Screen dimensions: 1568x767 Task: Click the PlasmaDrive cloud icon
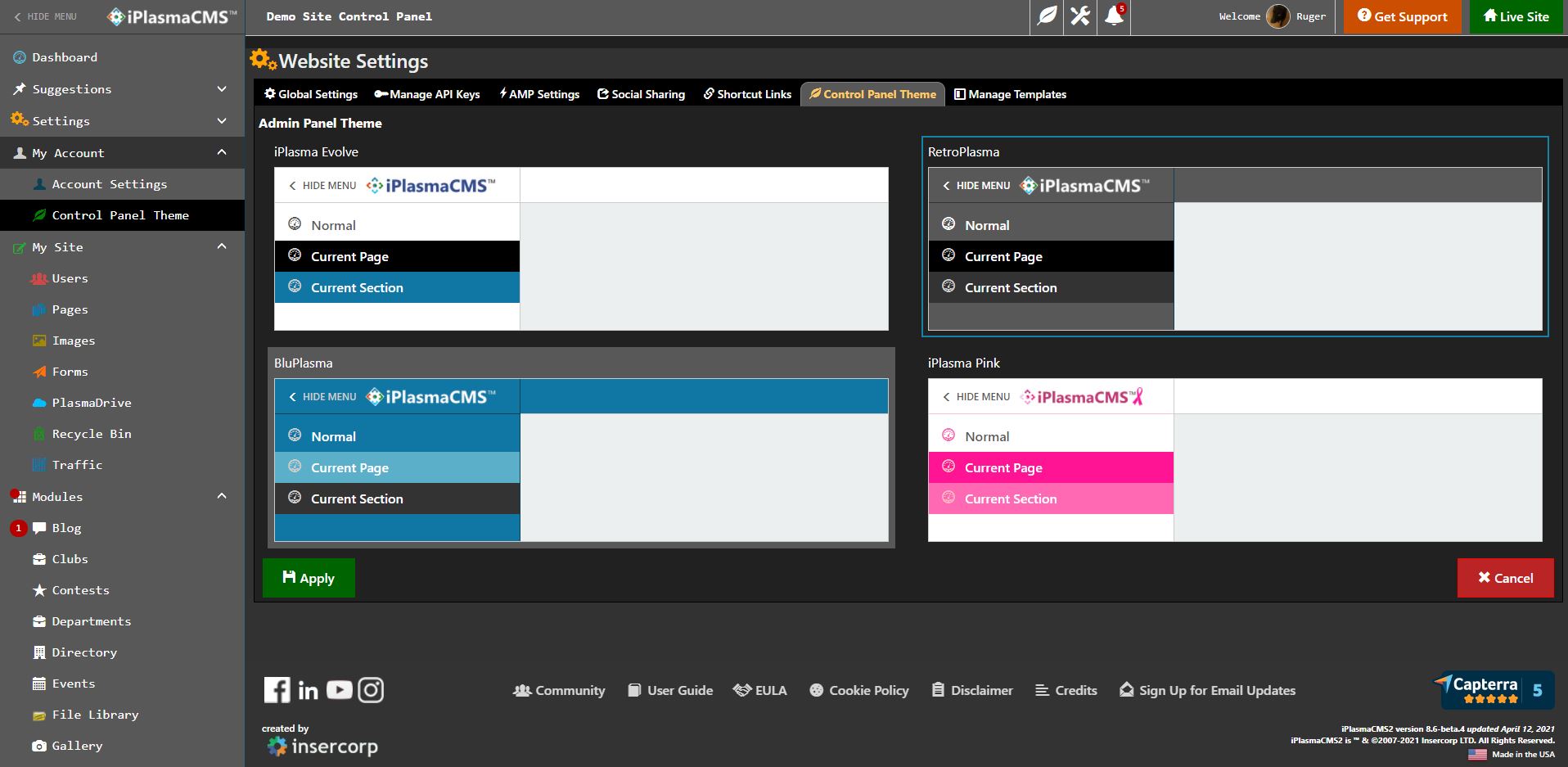(x=38, y=403)
